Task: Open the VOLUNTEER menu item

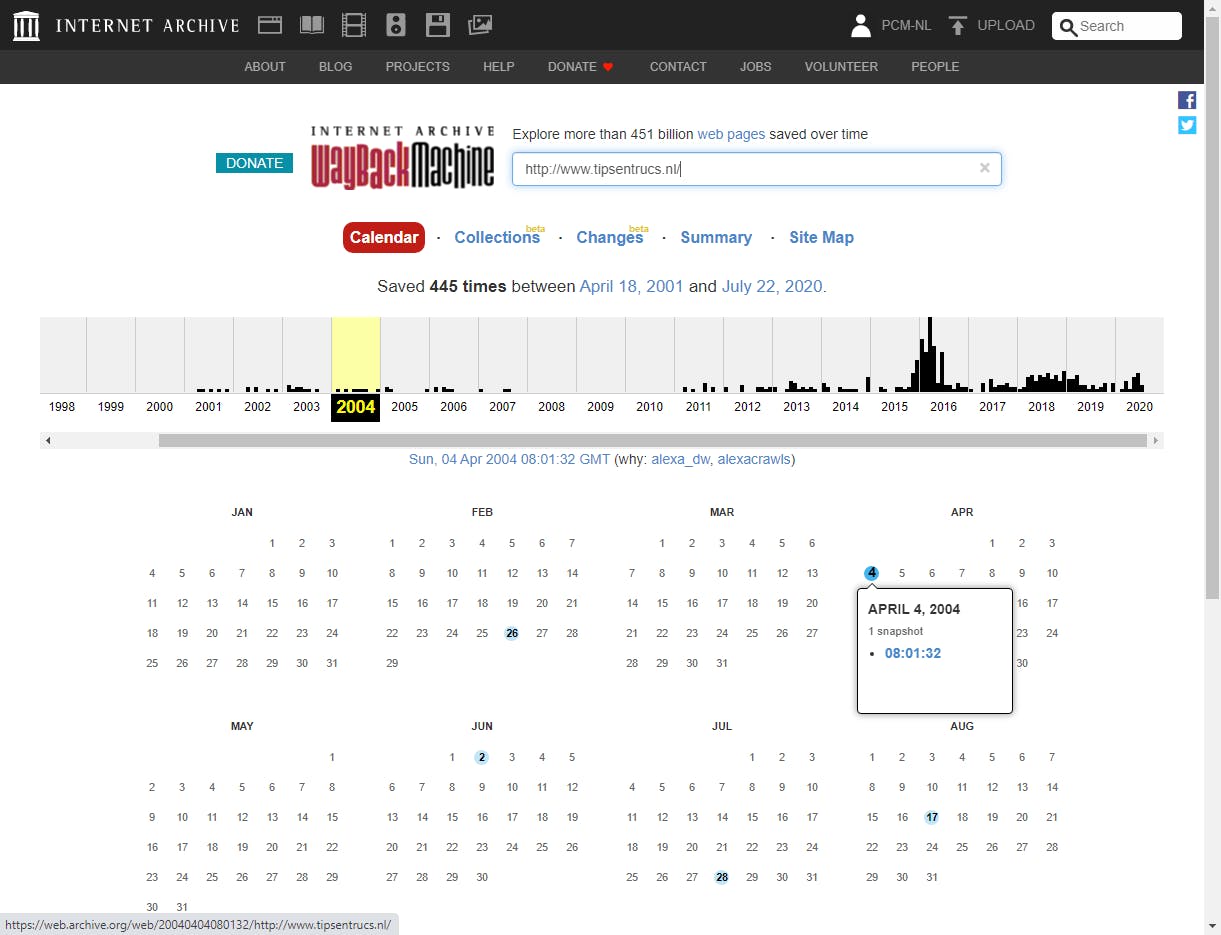Action: click(x=841, y=67)
